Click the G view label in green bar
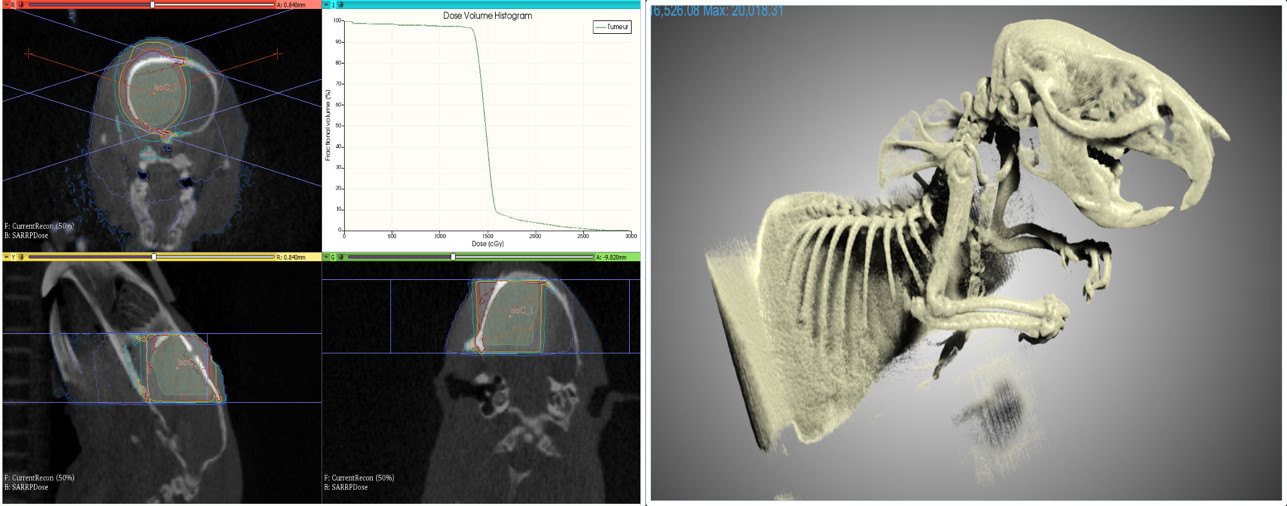This screenshot has width=1287, height=506. (x=335, y=257)
